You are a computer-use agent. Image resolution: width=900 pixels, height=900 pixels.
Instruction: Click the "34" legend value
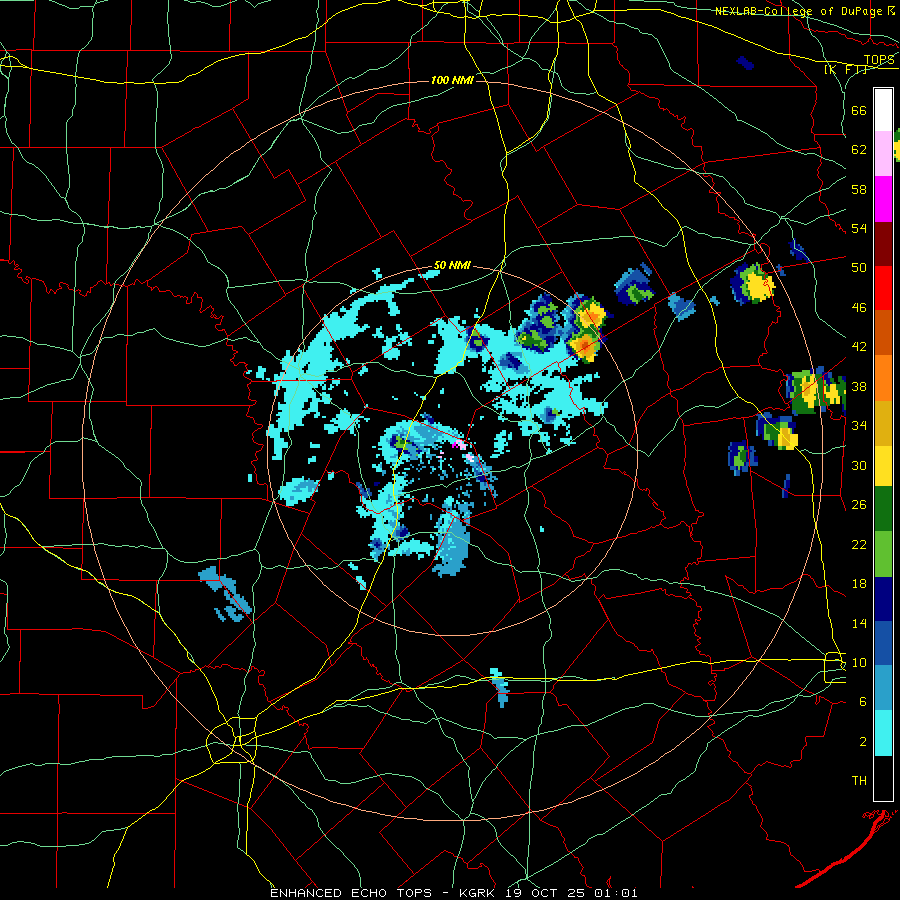pos(859,425)
